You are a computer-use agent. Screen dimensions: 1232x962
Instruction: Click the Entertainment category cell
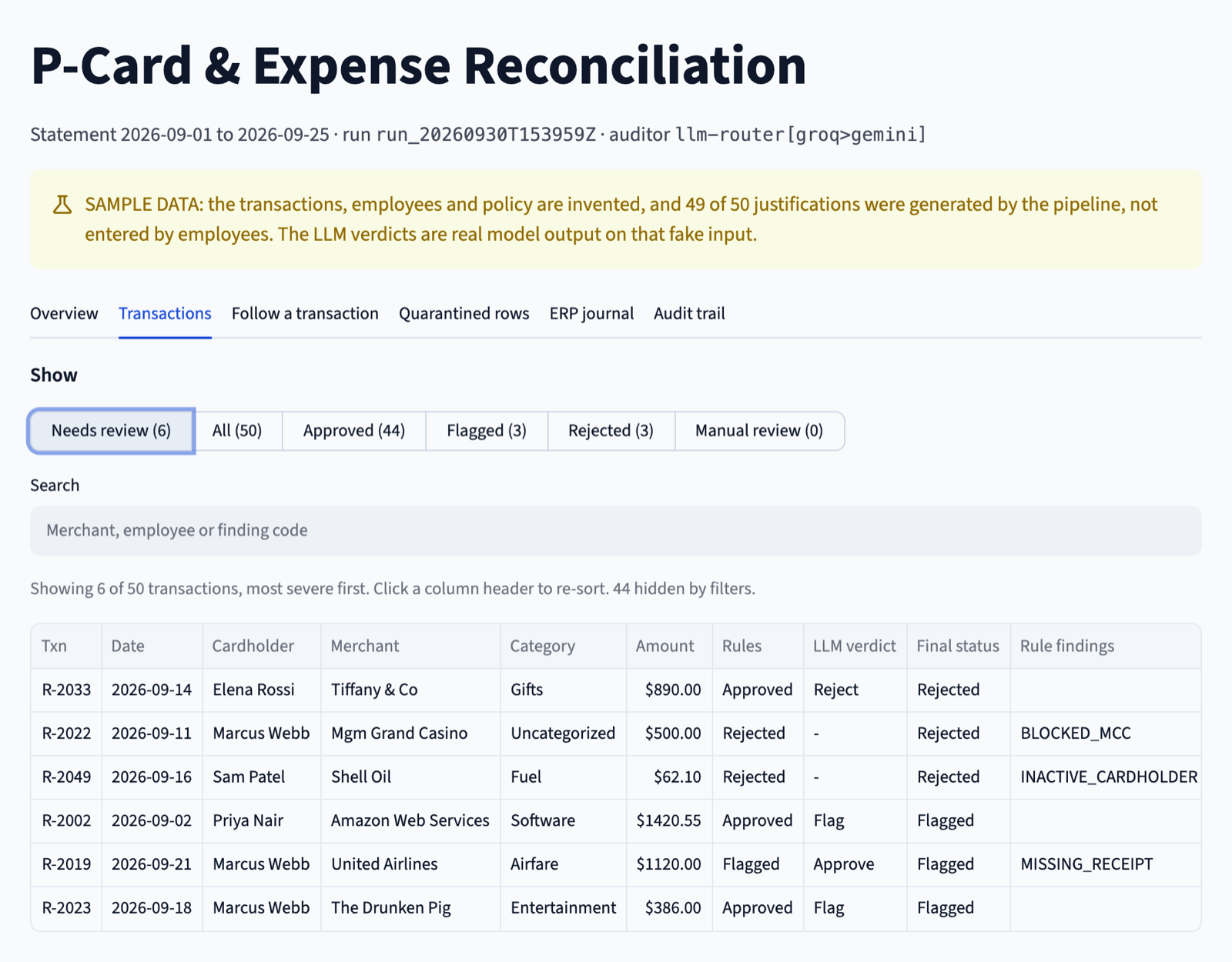tap(564, 908)
